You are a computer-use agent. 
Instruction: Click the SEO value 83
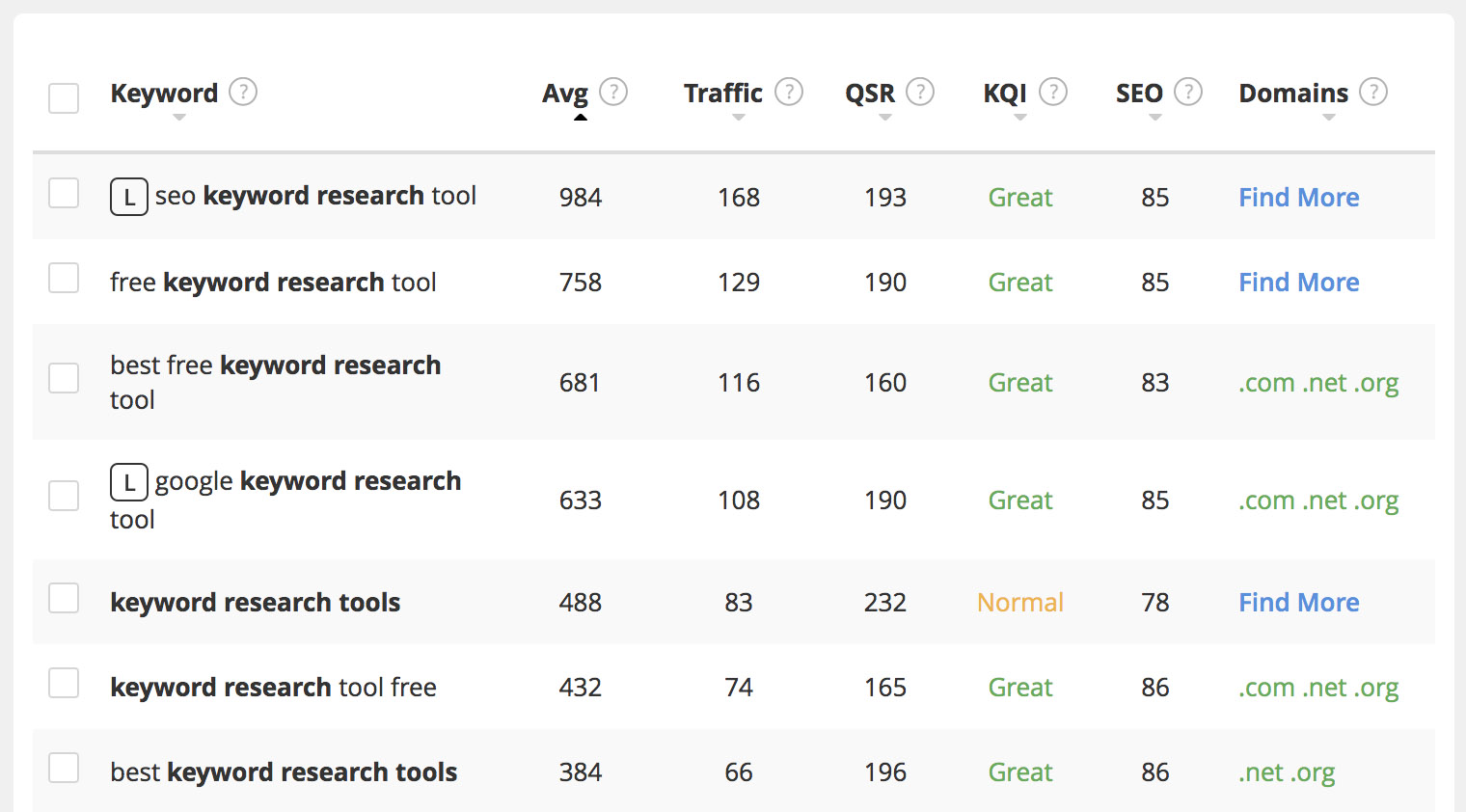pos(1155,382)
